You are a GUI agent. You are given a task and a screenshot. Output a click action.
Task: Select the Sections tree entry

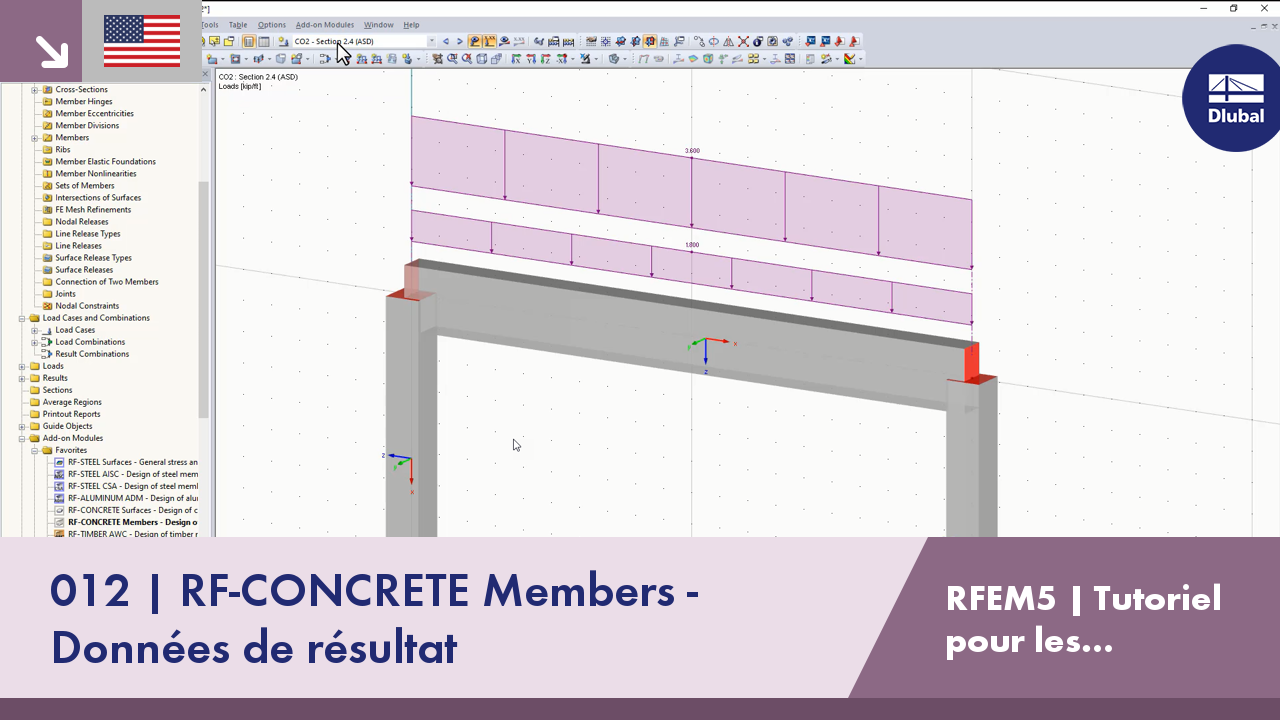57,390
